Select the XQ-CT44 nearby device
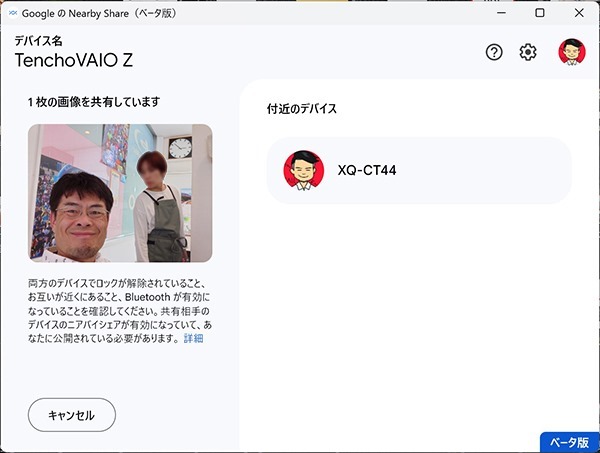This screenshot has width=600, height=453. tap(419, 170)
